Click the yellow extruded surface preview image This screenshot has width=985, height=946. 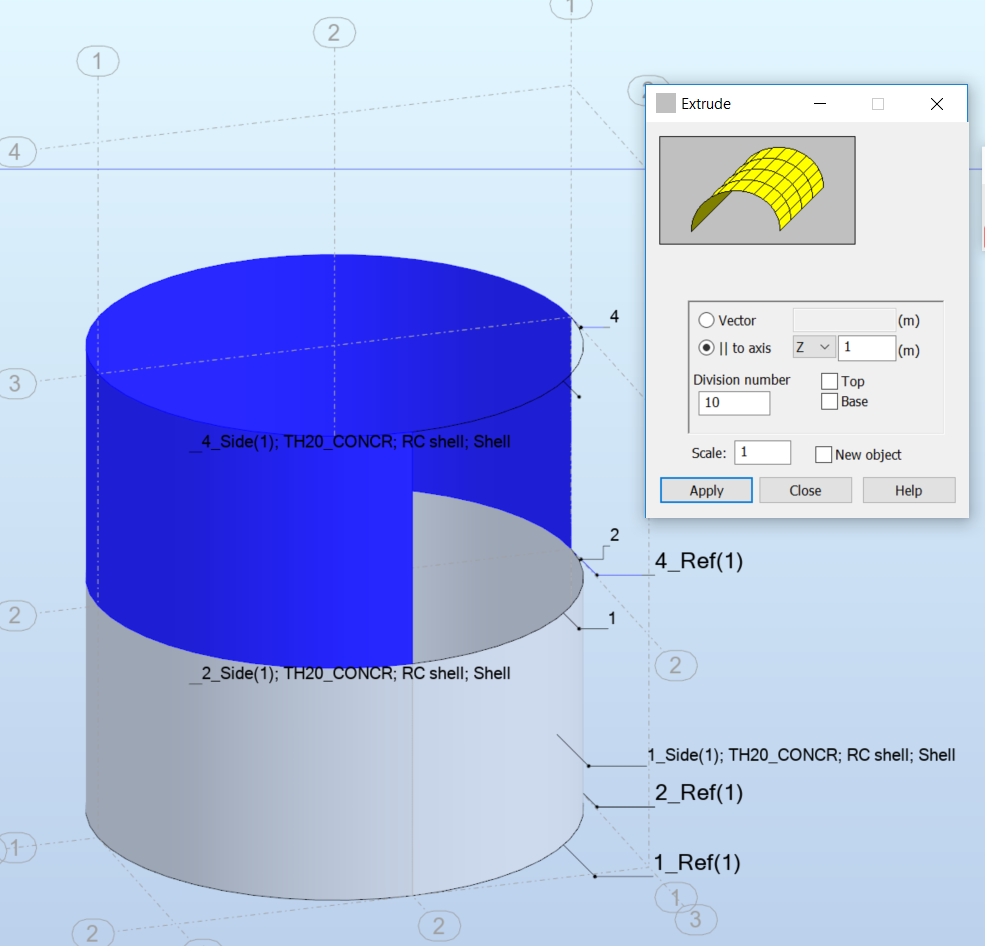(756, 189)
